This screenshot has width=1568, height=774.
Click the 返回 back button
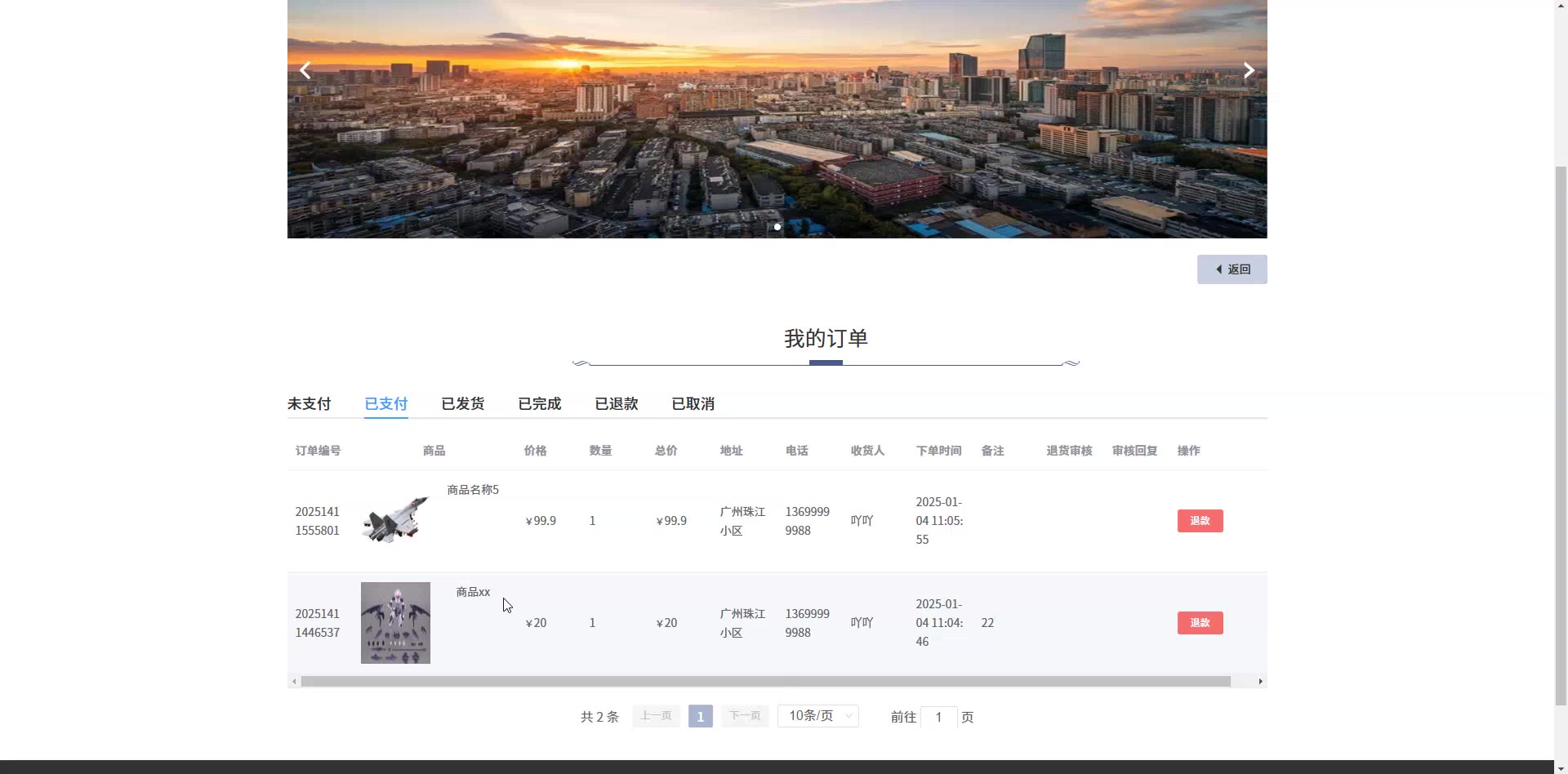tap(1232, 269)
